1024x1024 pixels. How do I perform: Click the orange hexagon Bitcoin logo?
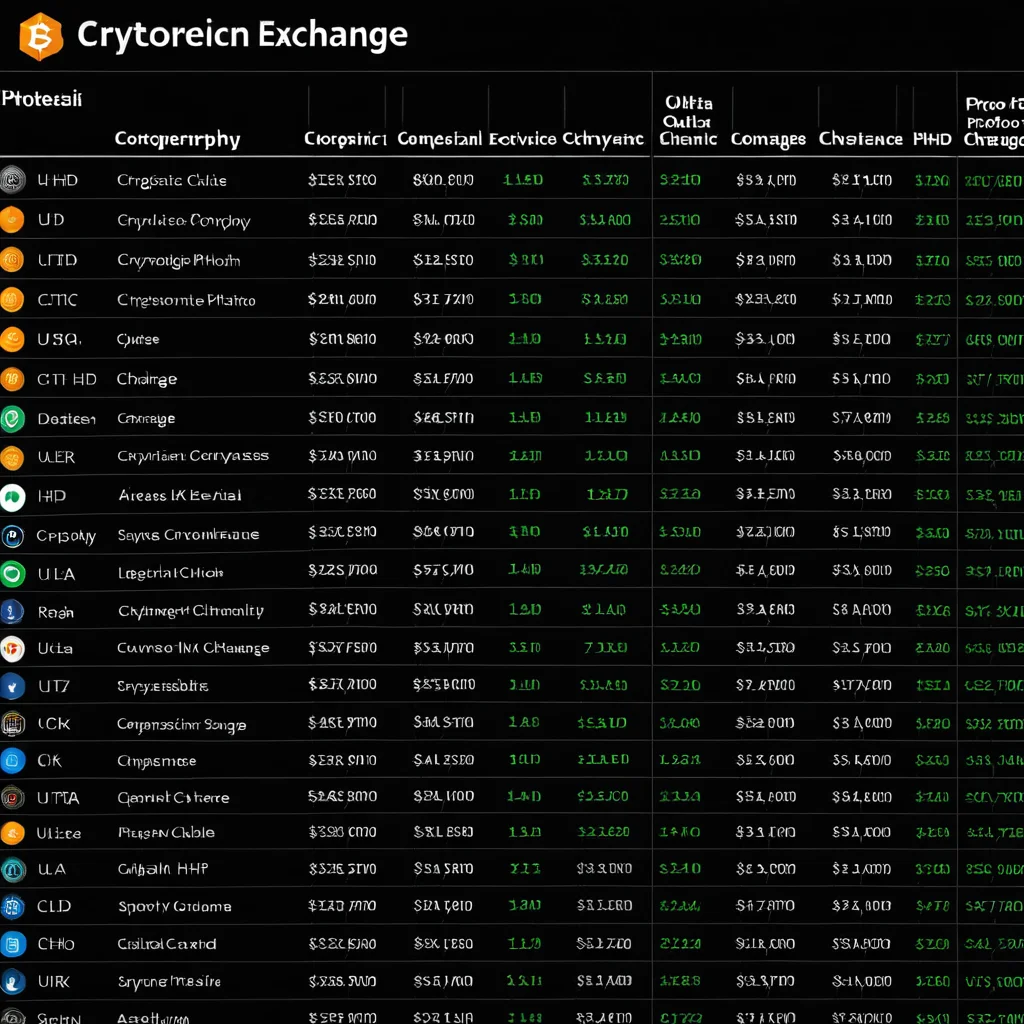tap(40, 37)
